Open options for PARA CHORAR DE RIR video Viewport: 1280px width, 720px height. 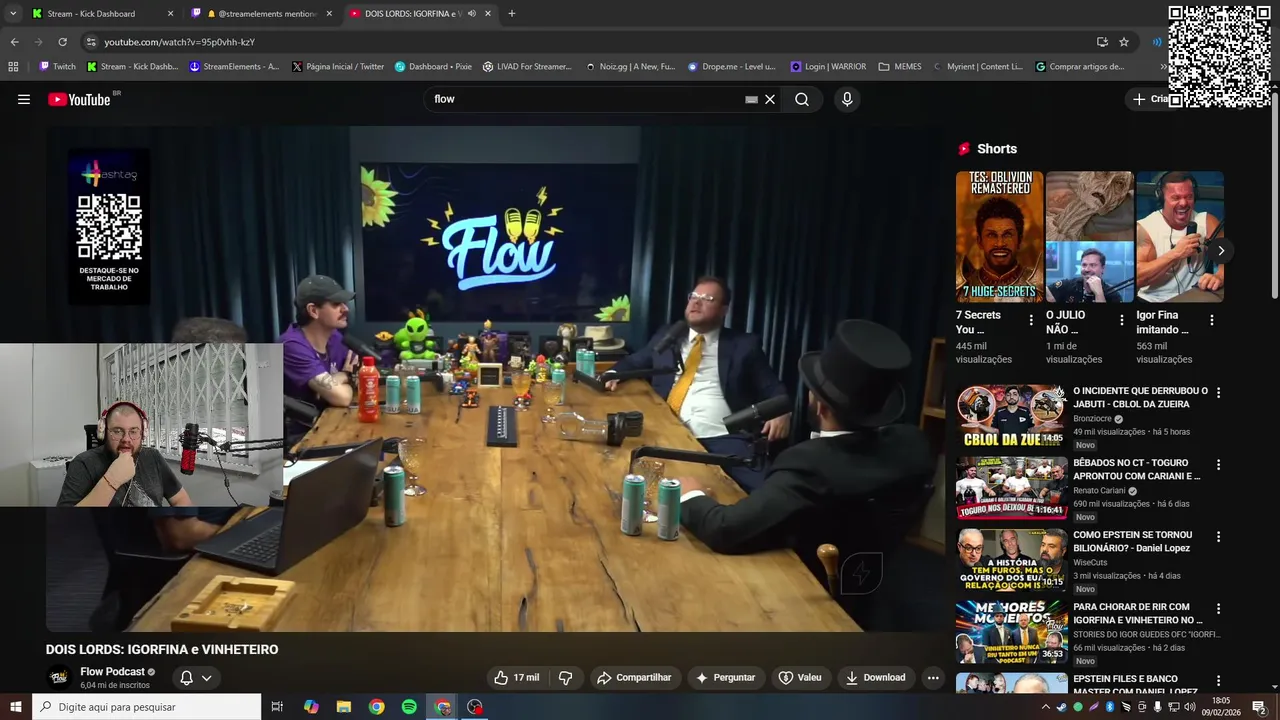pos(1218,609)
